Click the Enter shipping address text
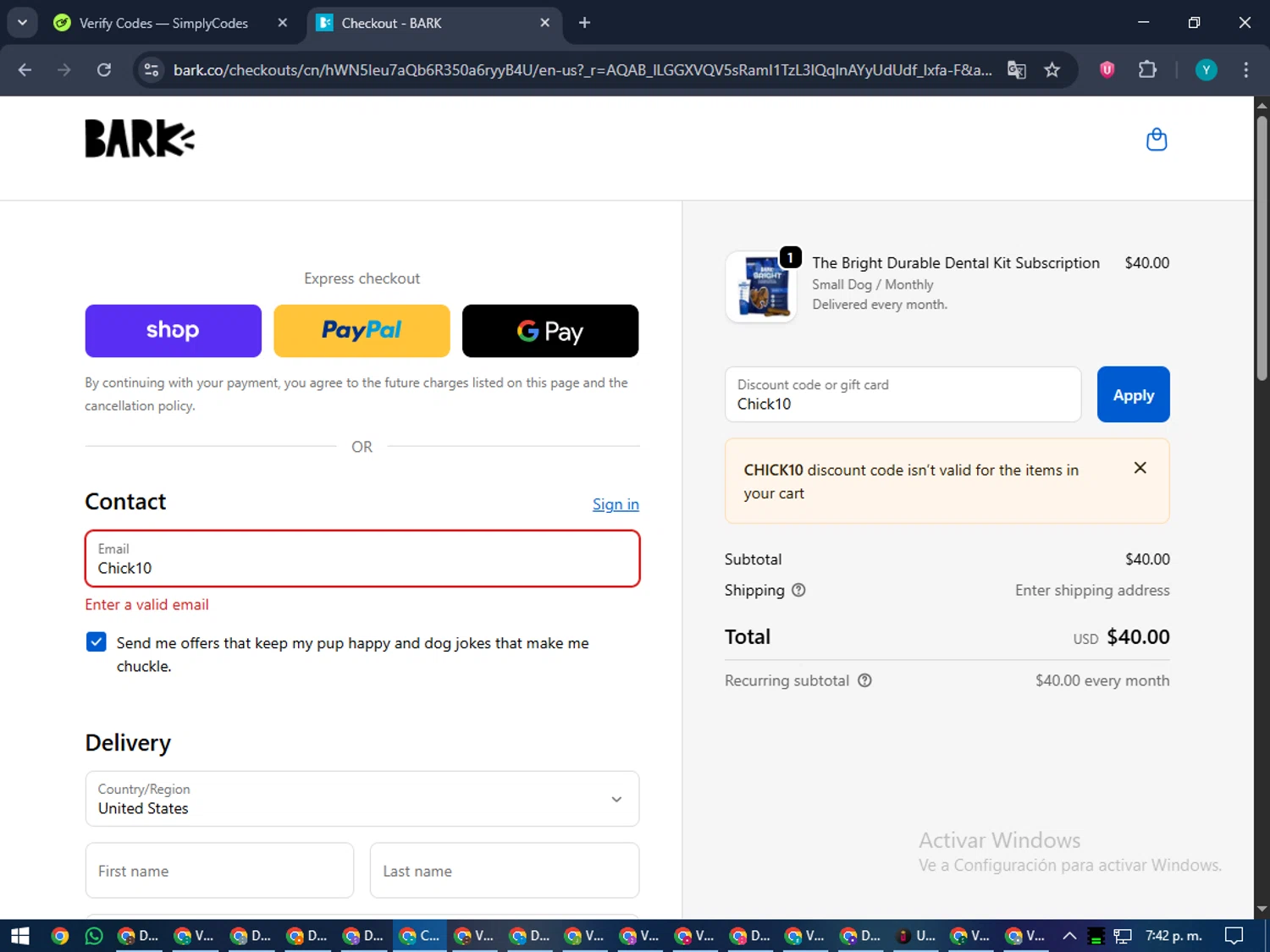This screenshot has height=952, width=1270. pyautogui.click(x=1092, y=591)
